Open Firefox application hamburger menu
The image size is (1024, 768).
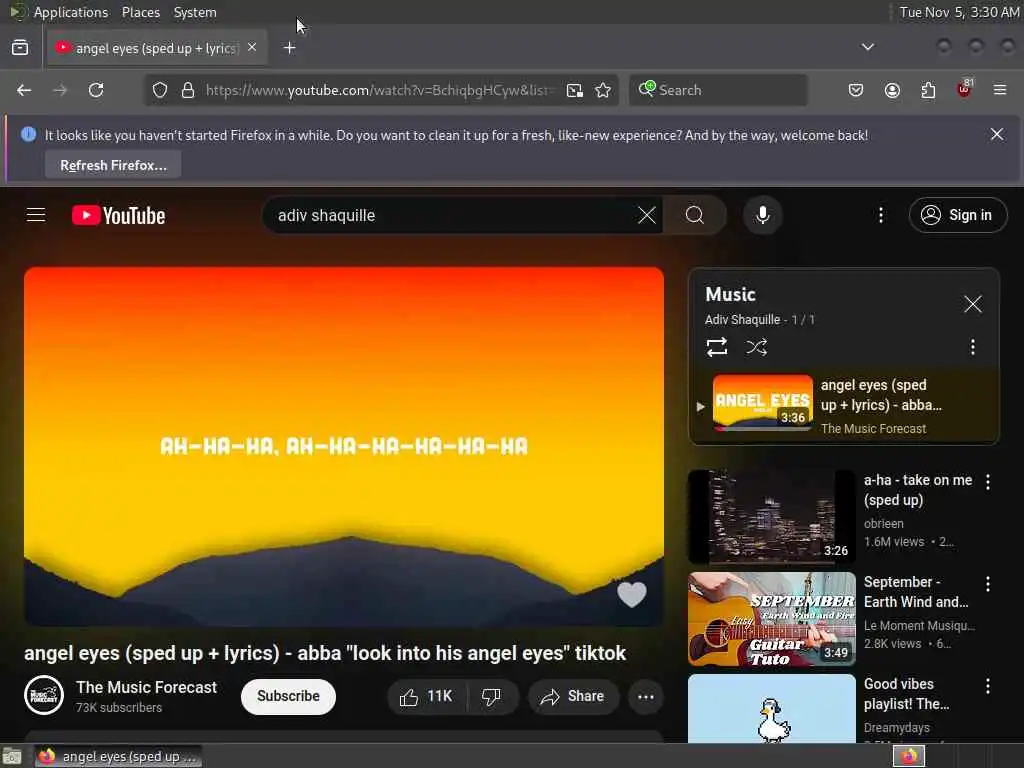[x=1000, y=90]
